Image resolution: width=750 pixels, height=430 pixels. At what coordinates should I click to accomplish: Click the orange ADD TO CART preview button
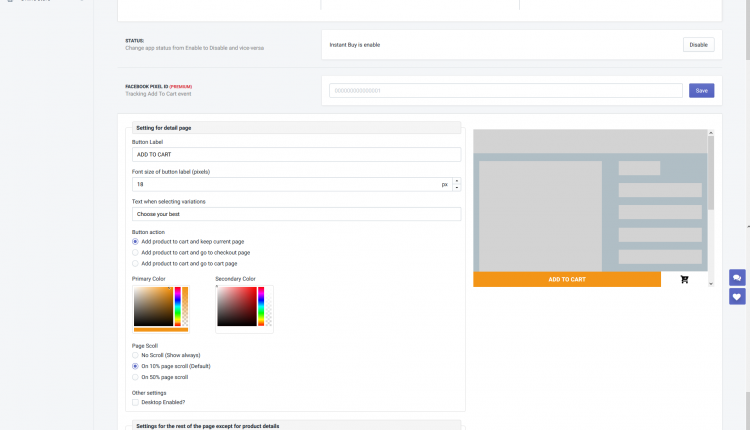(x=567, y=280)
